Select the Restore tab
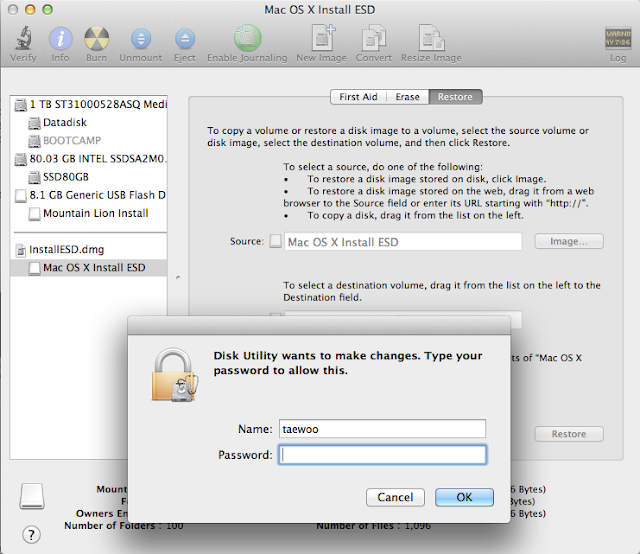 [x=455, y=97]
